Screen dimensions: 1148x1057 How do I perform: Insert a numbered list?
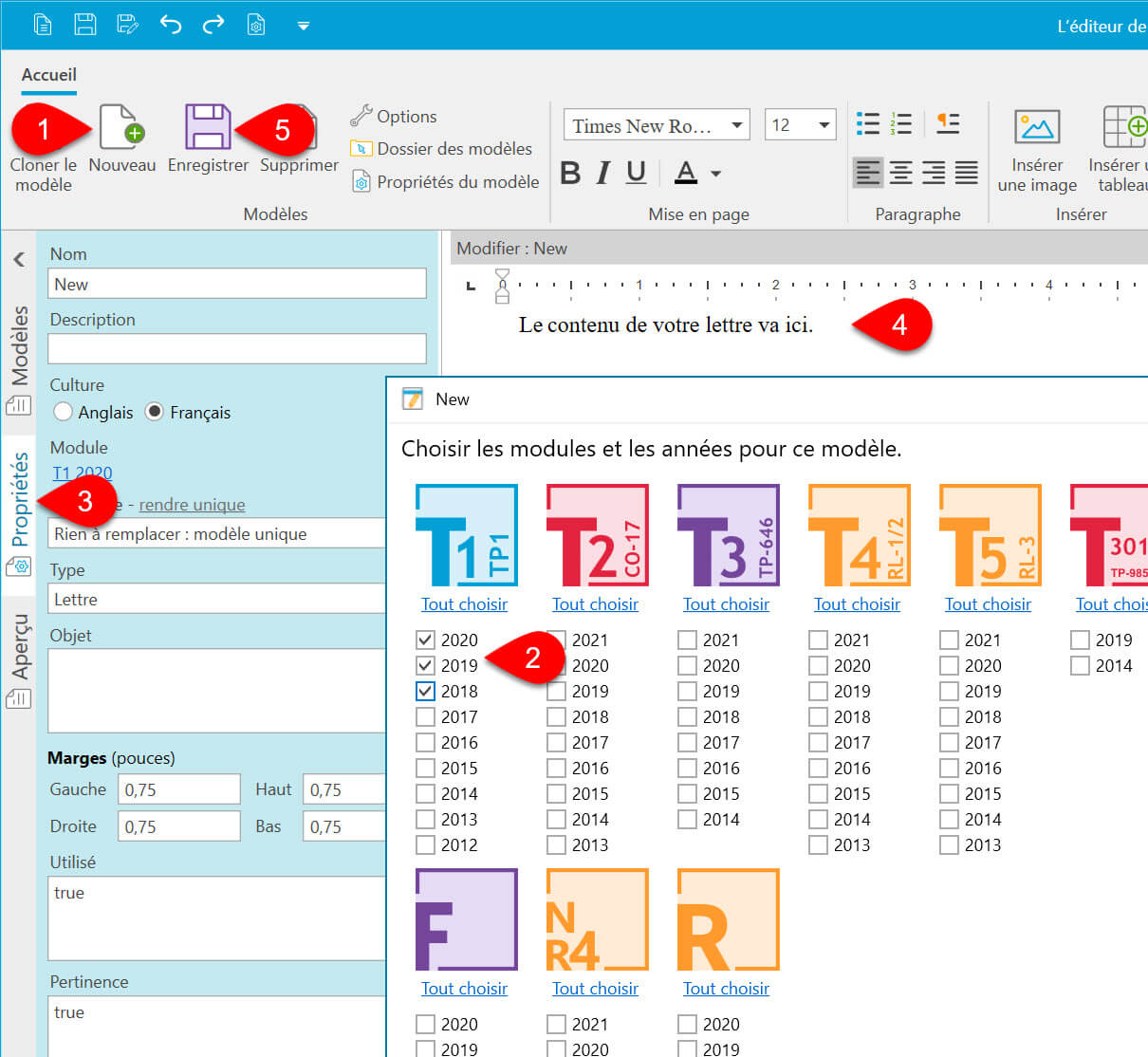pyautogui.click(x=900, y=123)
